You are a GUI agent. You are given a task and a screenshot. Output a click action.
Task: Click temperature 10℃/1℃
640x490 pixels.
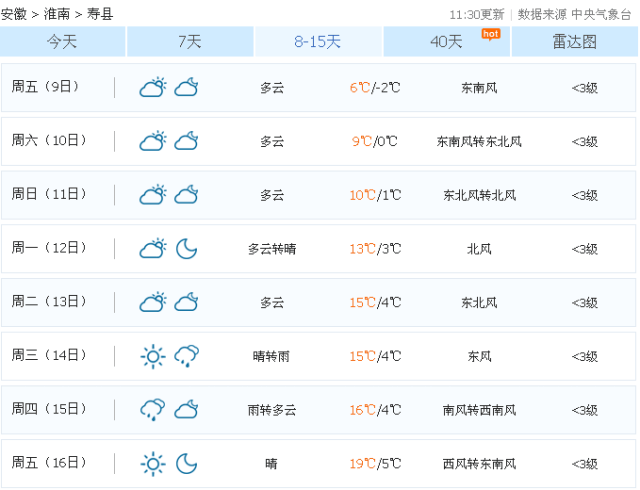tap(375, 195)
